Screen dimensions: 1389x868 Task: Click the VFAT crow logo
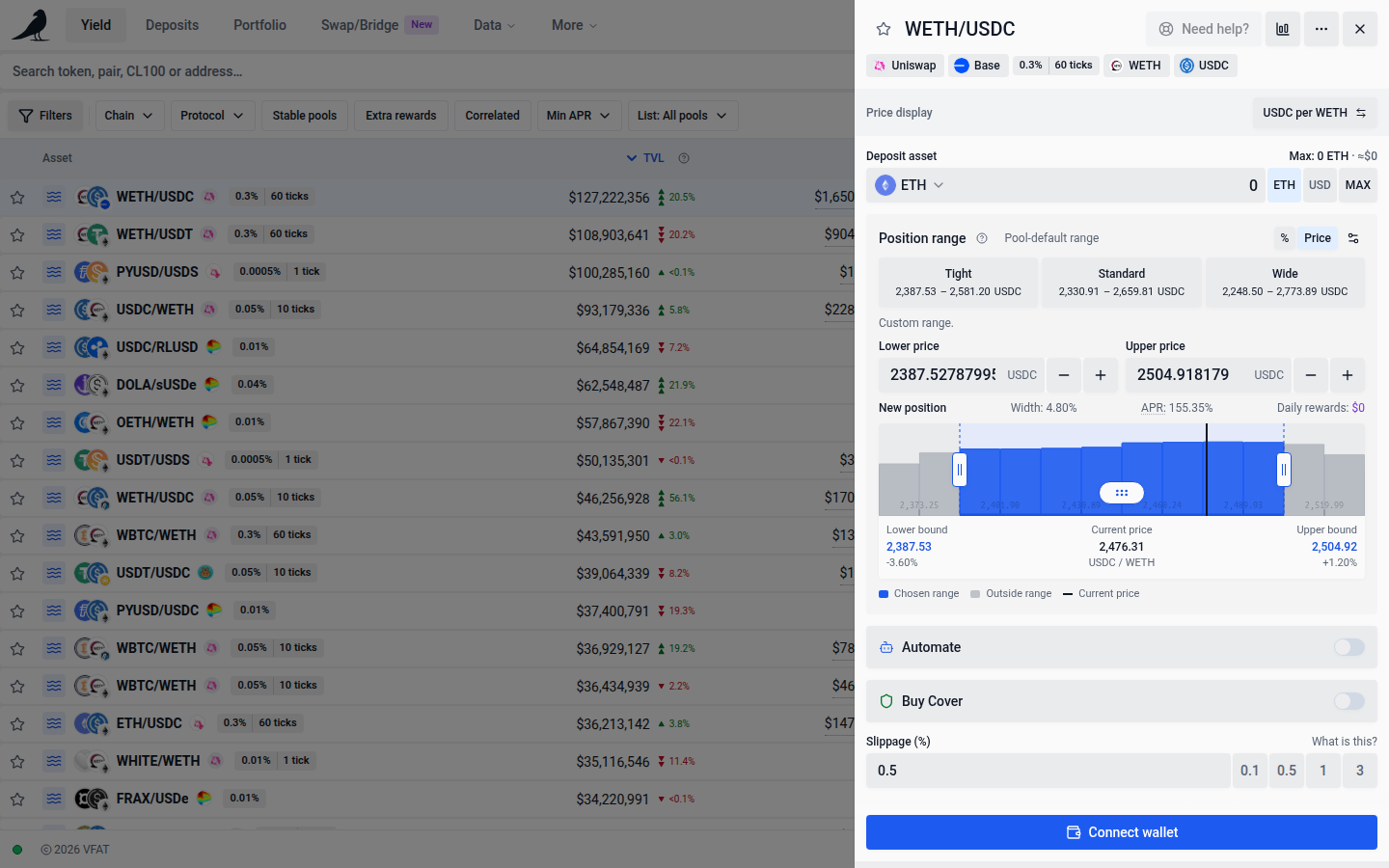[x=31, y=25]
